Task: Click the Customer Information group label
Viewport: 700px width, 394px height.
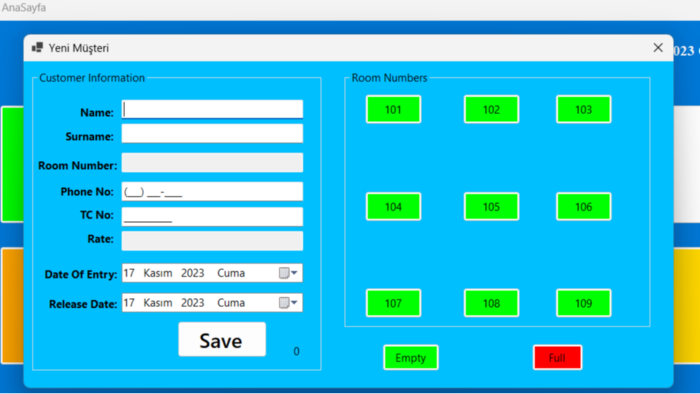Action: coord(92,78)
